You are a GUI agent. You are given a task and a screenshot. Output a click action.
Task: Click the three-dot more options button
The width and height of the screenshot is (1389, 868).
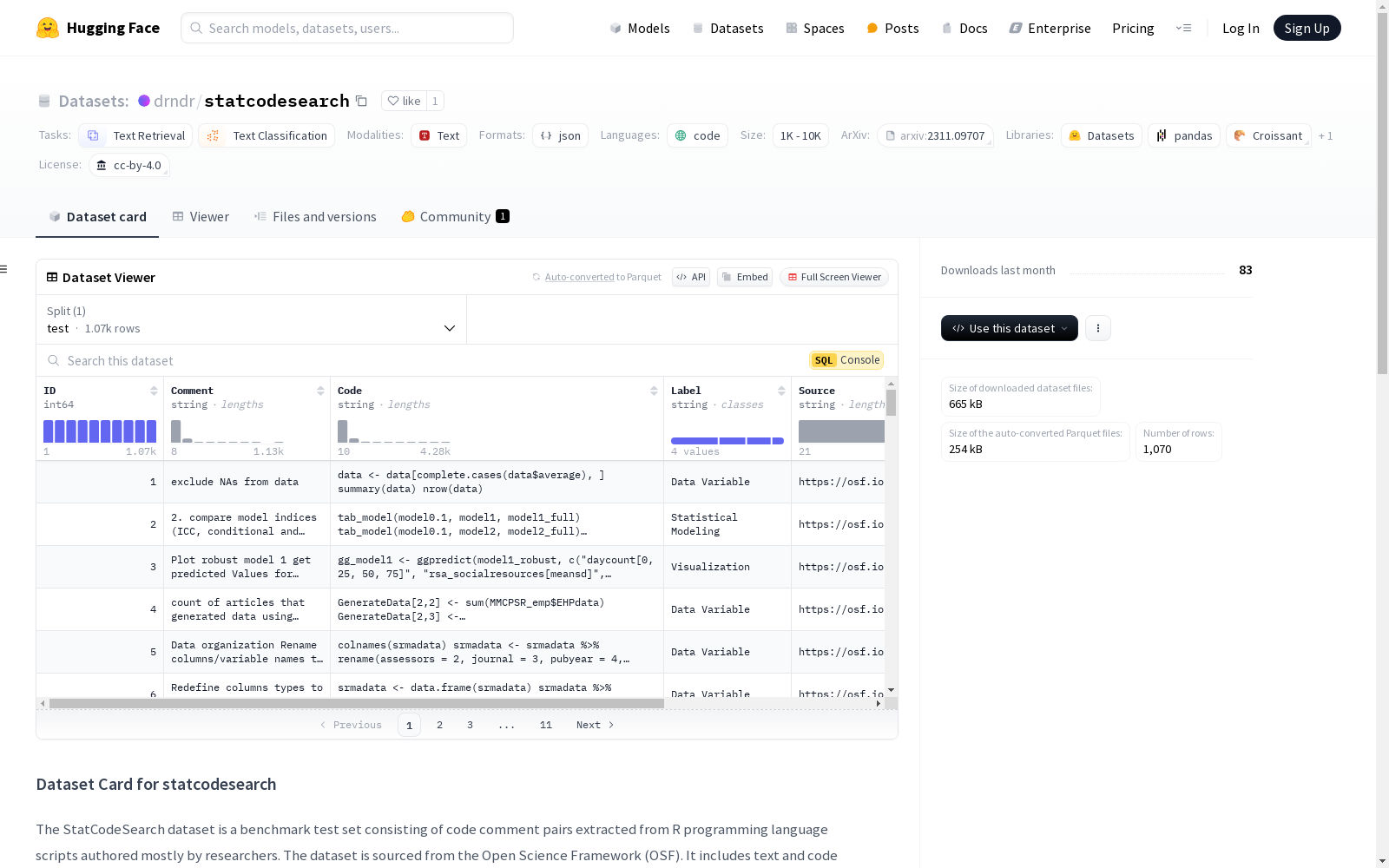[1098, 328]
